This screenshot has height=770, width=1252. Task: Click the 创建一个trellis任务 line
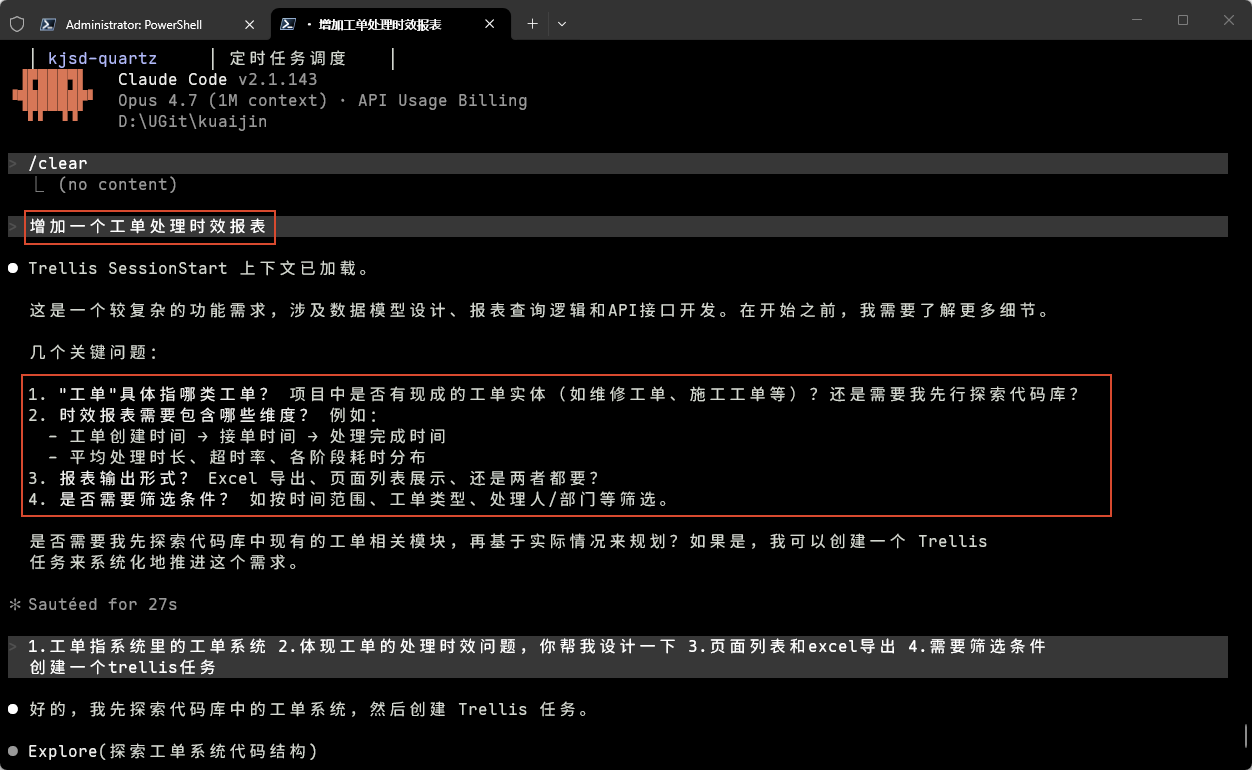[122, 668]
